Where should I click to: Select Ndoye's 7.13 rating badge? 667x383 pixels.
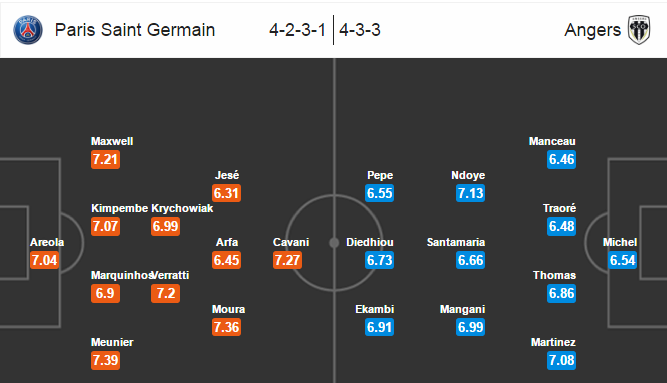470,193
